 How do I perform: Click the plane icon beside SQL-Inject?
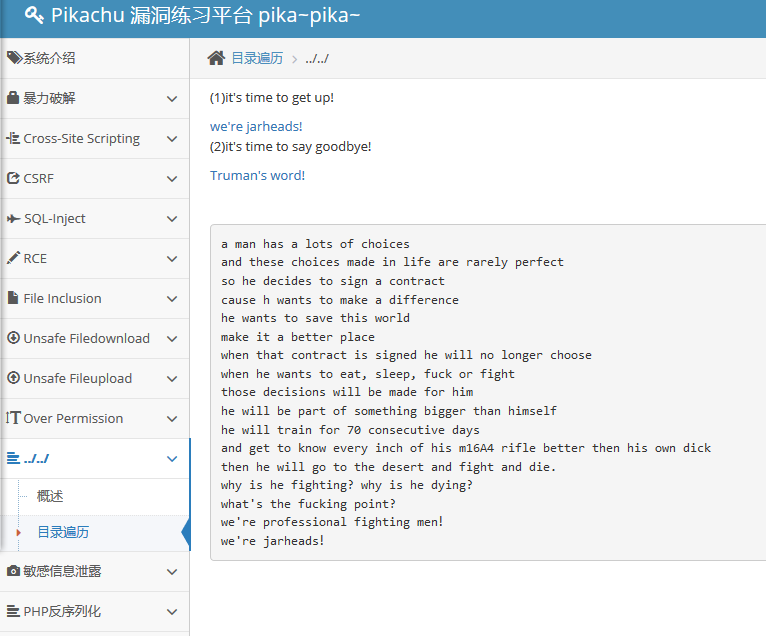pos(14,218)
